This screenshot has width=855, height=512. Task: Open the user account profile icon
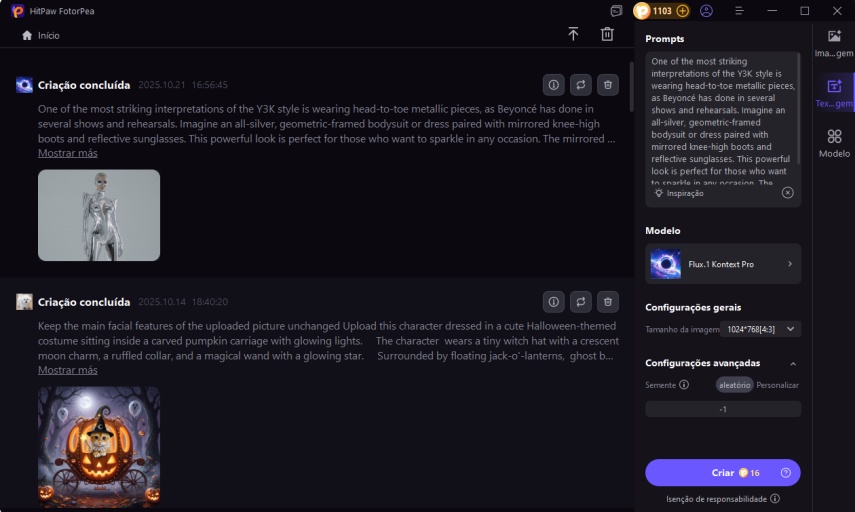tap(707, 11)
